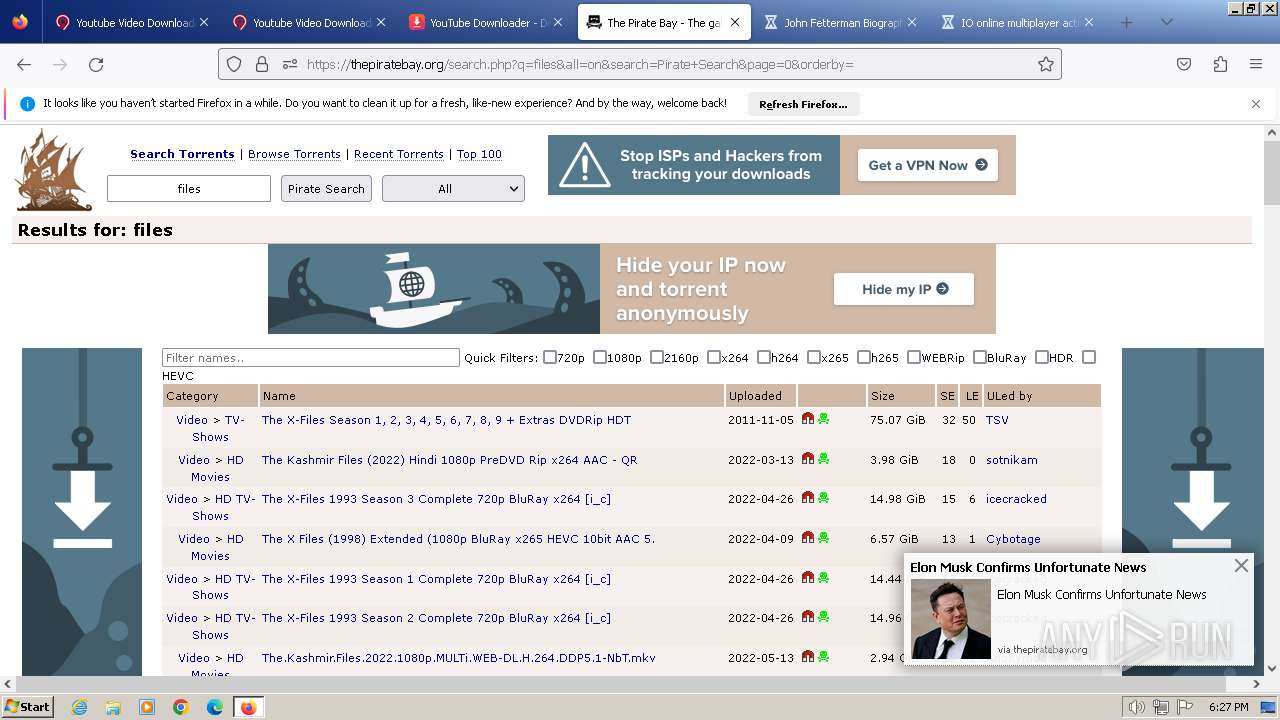Open Chrome from the taskbar

(x=181, y=707)
